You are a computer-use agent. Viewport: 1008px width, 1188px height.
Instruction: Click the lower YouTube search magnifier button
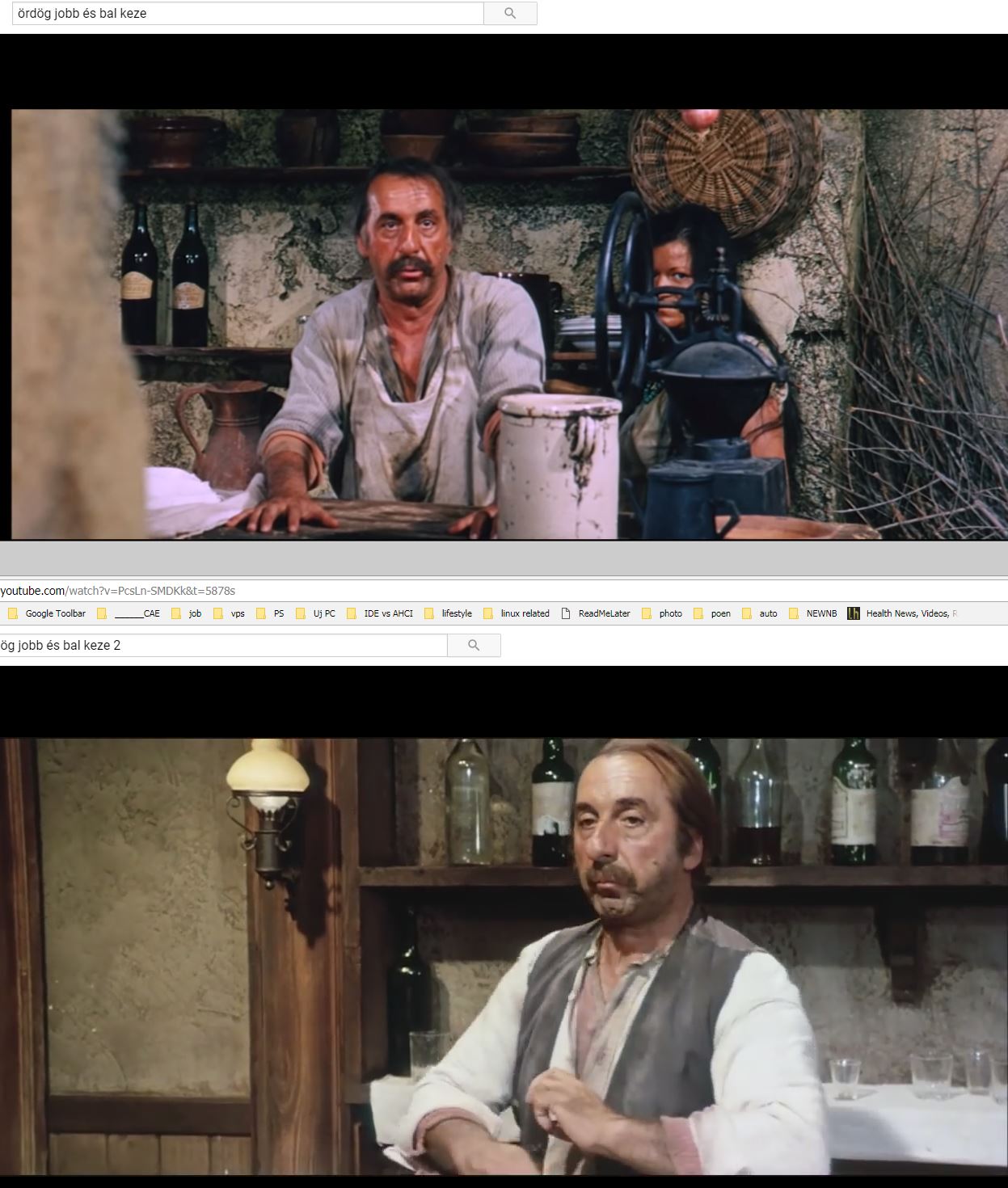[x=474, y=645]
